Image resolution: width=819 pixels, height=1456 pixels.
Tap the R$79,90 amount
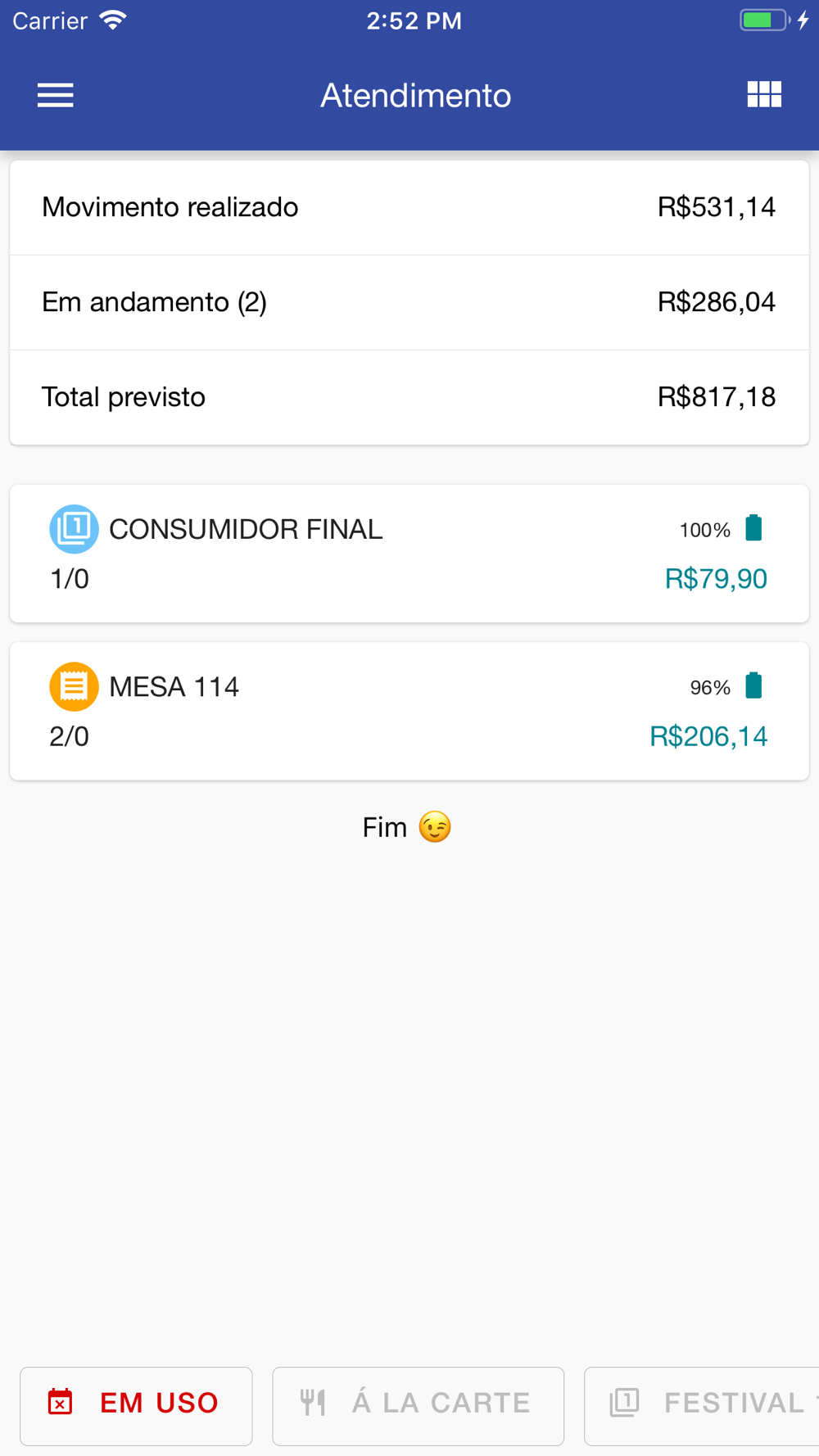[x=716, y=579]
